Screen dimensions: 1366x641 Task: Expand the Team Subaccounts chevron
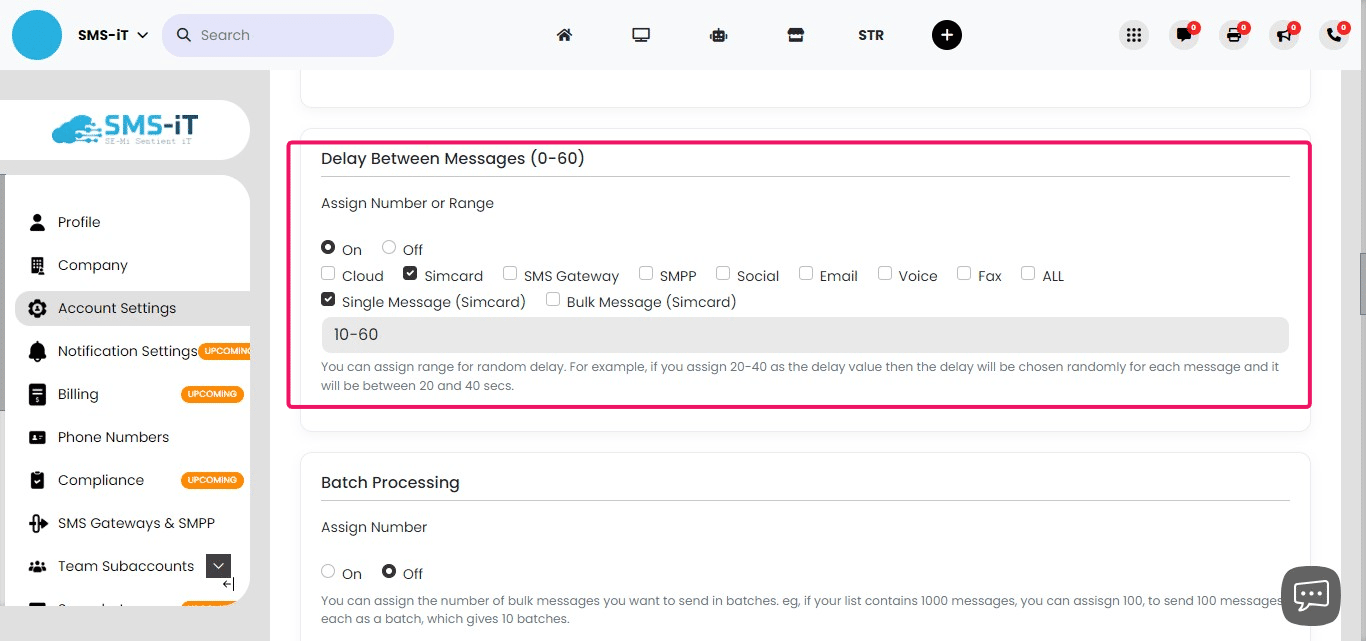pyautogui.click(x=218, y=565)
